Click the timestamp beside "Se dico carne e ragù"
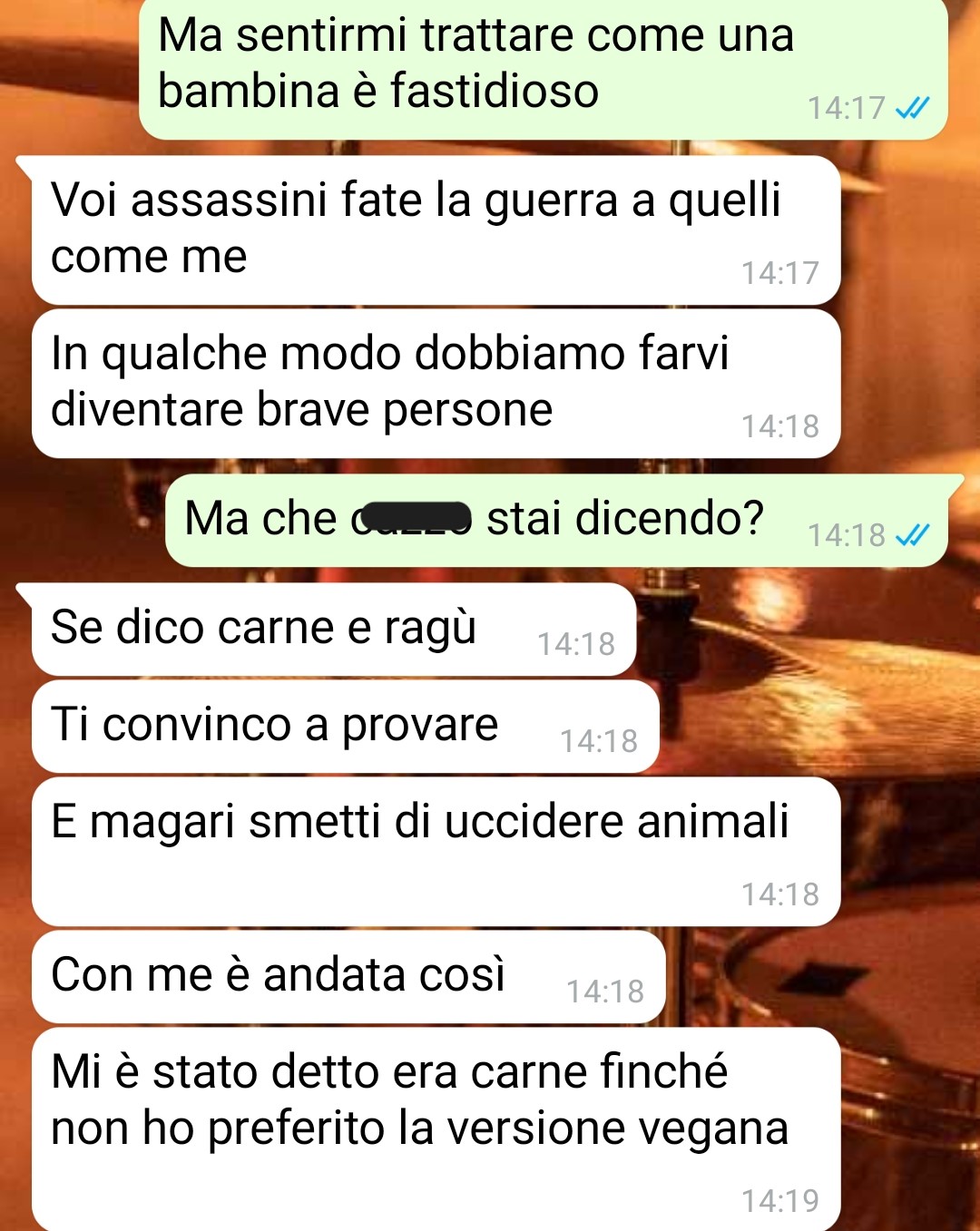This screenshot has height=1231, width=980. [x=576, y=644]
